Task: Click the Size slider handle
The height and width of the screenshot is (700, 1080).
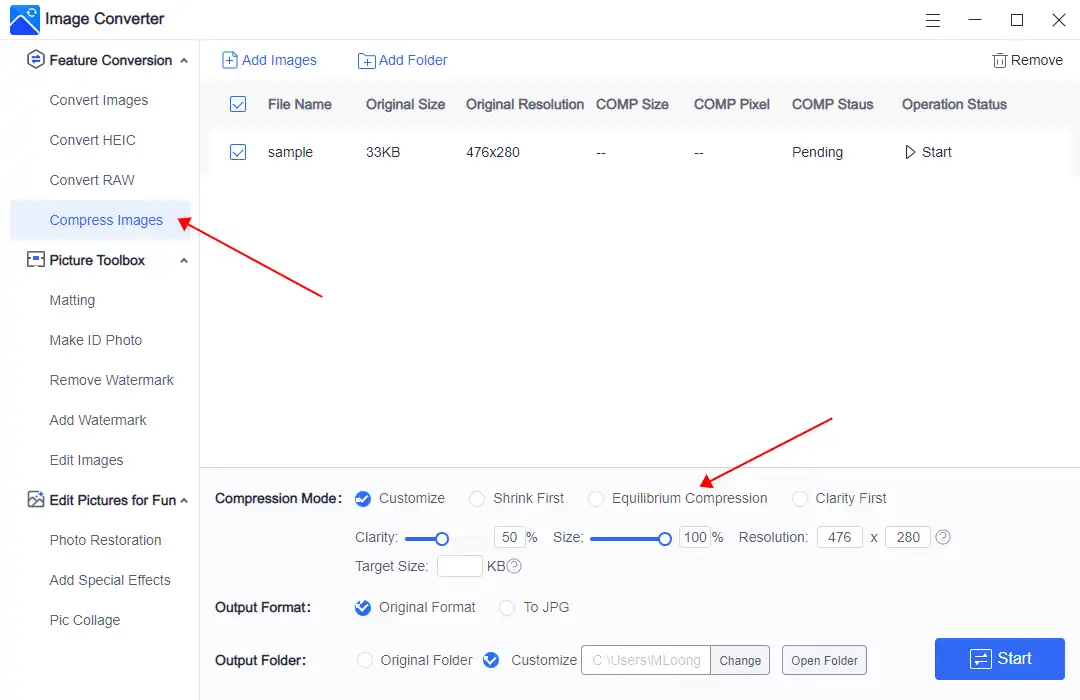Action: click(665, 538)
